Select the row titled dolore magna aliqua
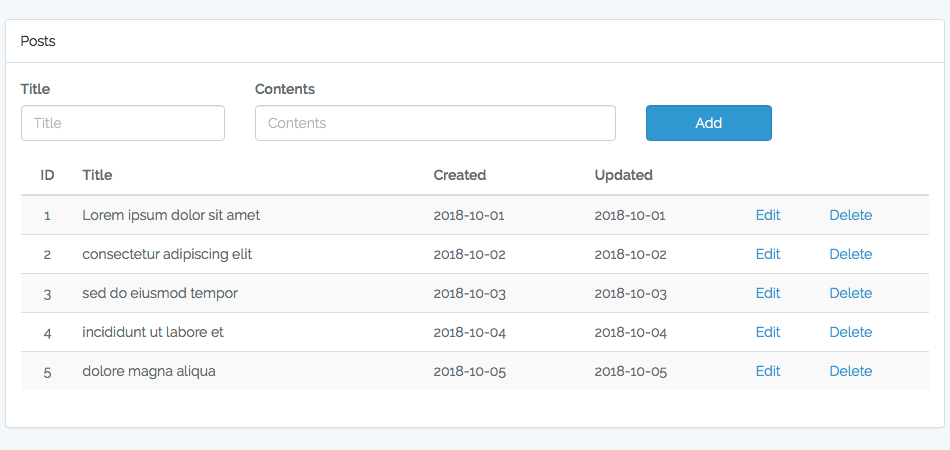Image resolution: width=950 pixels, height=450 pixels. [x=149, y=371]
